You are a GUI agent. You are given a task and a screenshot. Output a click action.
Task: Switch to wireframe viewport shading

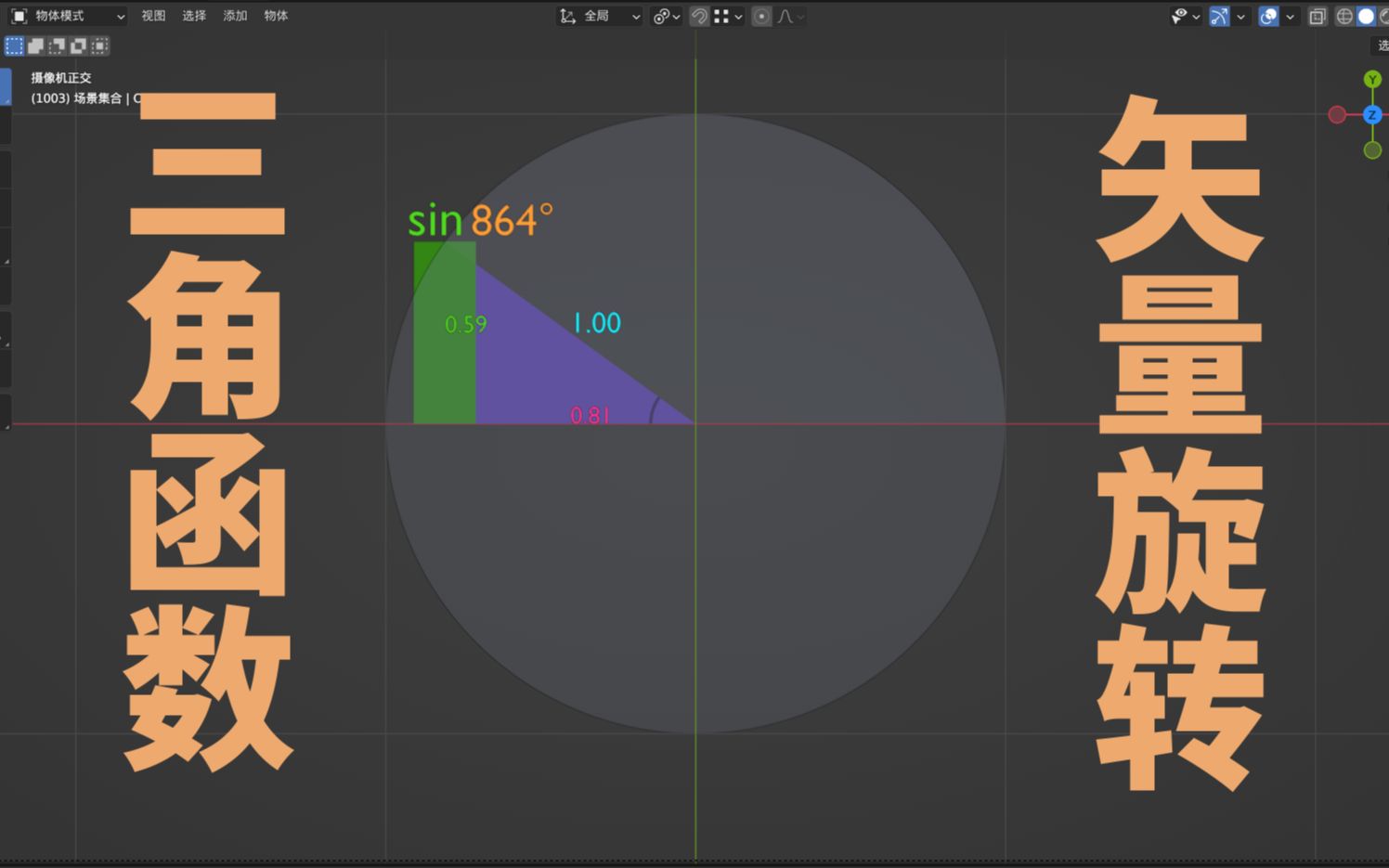[x=1344, y=16]
